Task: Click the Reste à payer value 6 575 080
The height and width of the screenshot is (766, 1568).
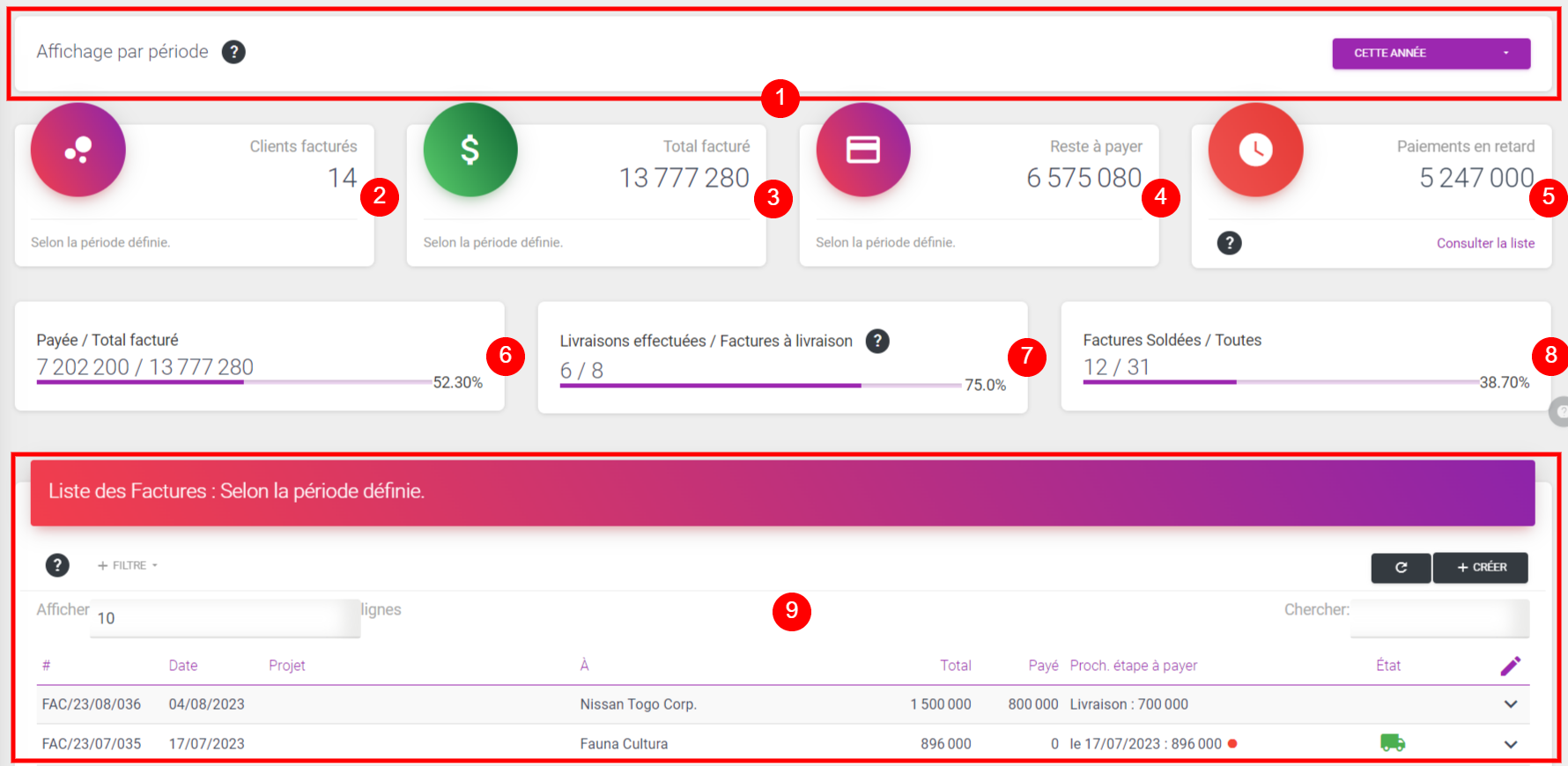Action: pos(1084,178)
